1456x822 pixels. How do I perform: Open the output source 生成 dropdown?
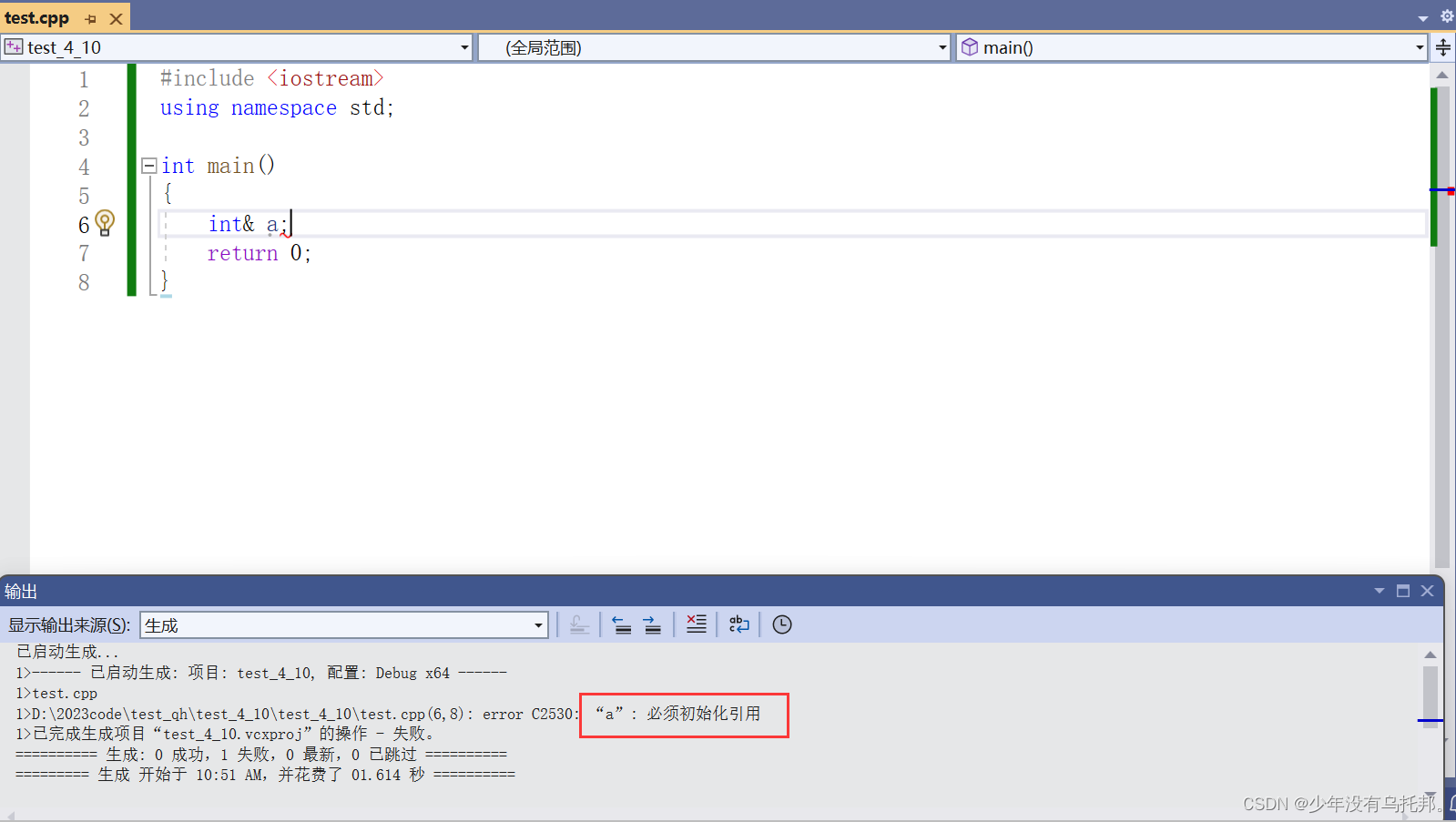pos(344,625)
